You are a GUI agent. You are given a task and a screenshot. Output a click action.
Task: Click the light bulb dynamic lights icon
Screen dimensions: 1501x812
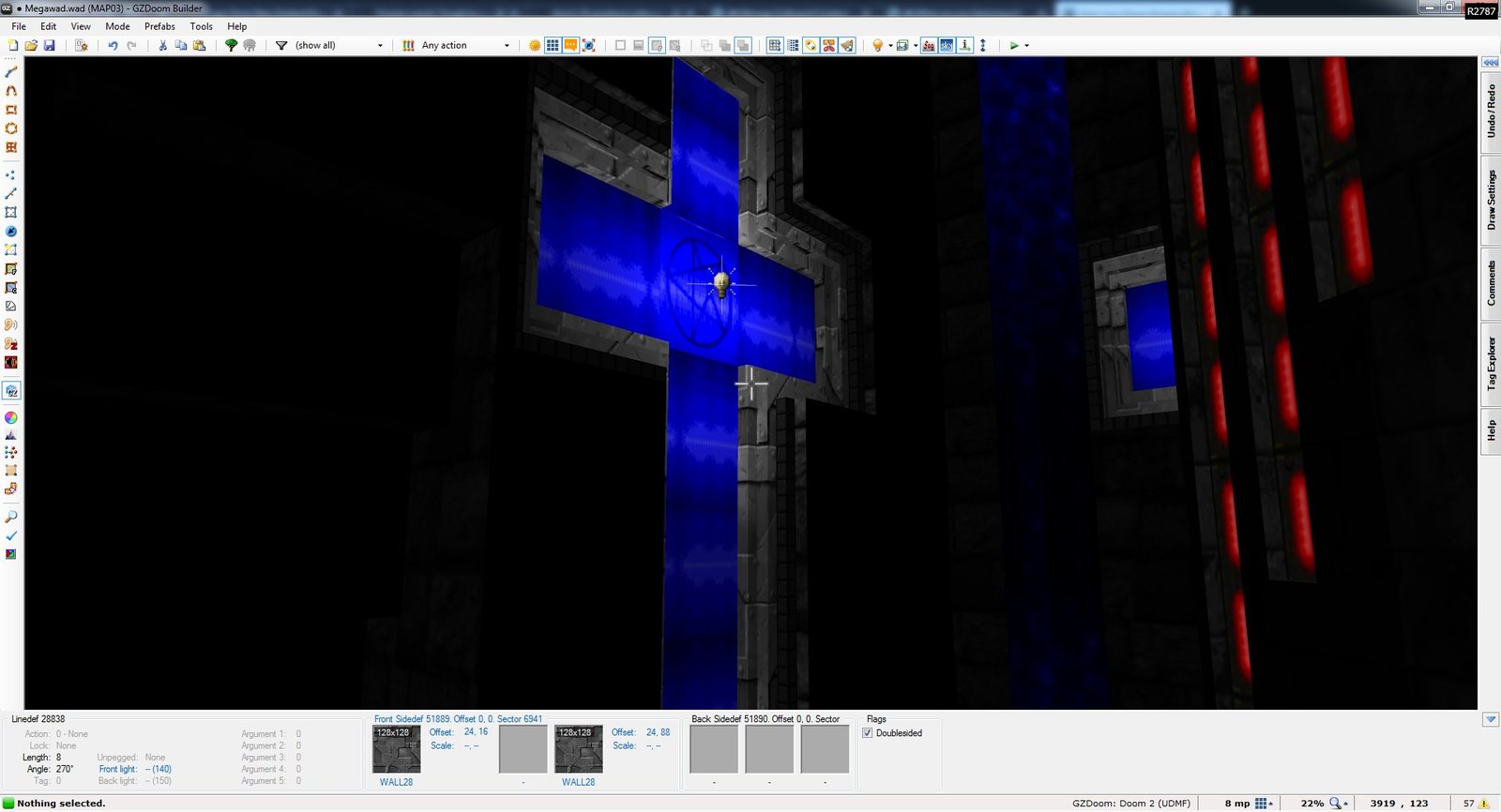click(877, 45)
